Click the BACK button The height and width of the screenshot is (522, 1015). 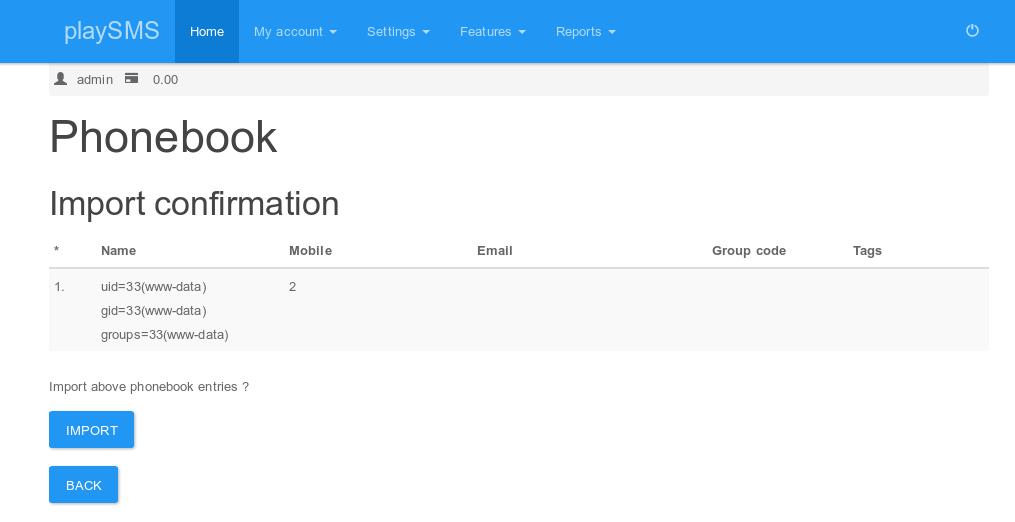84,485
